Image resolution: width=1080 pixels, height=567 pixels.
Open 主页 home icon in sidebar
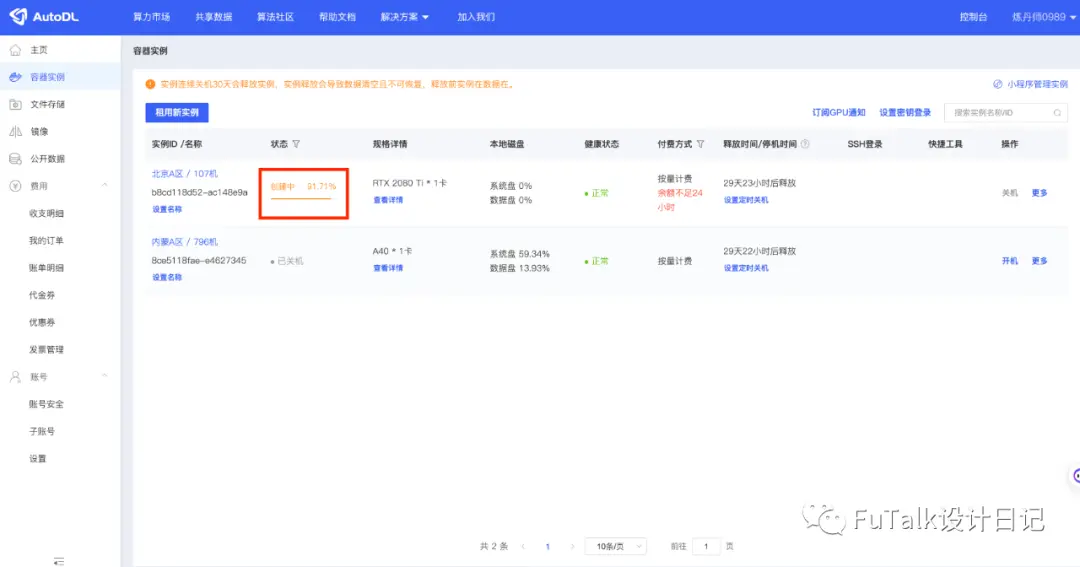pyautogui.click(x=15, y=50)
